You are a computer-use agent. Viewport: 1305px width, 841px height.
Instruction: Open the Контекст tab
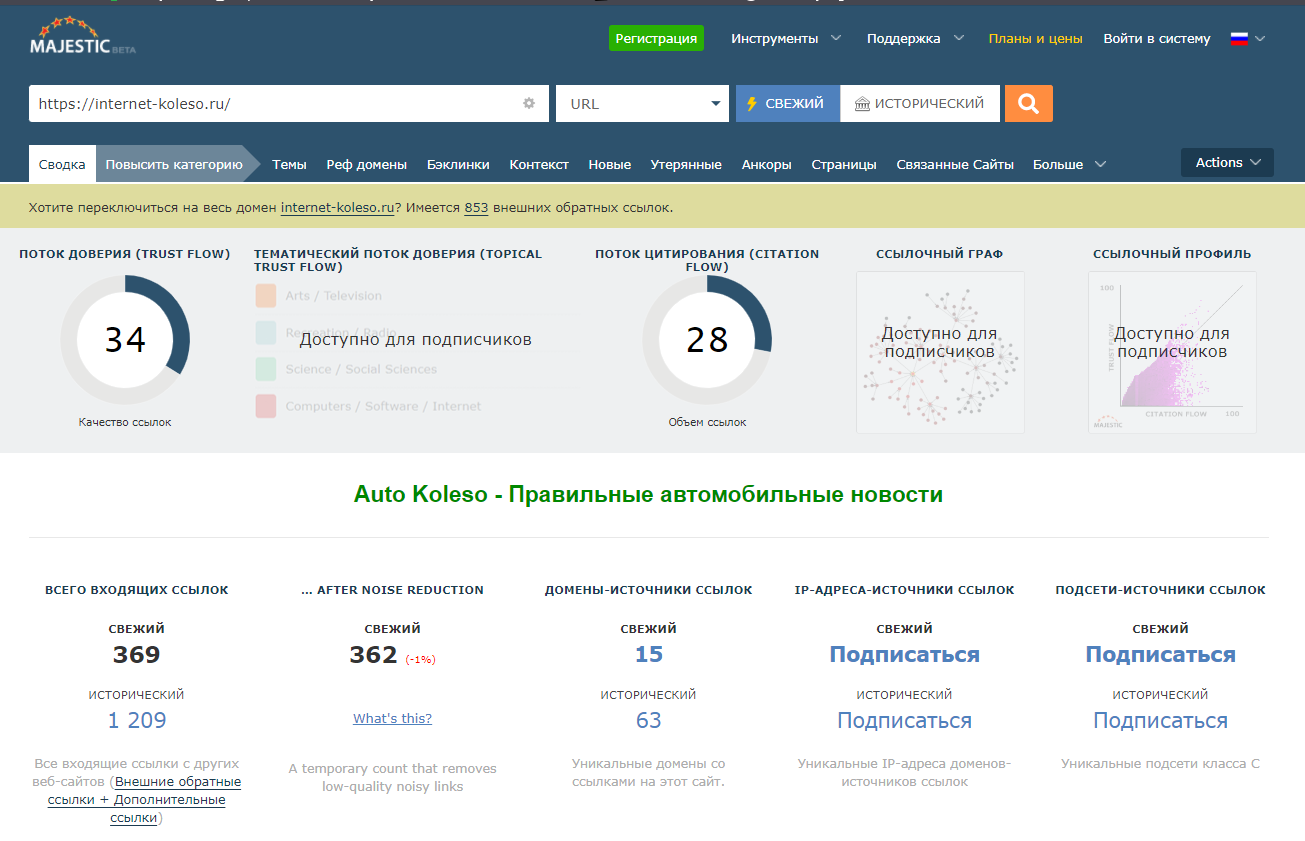coord(539,164)
